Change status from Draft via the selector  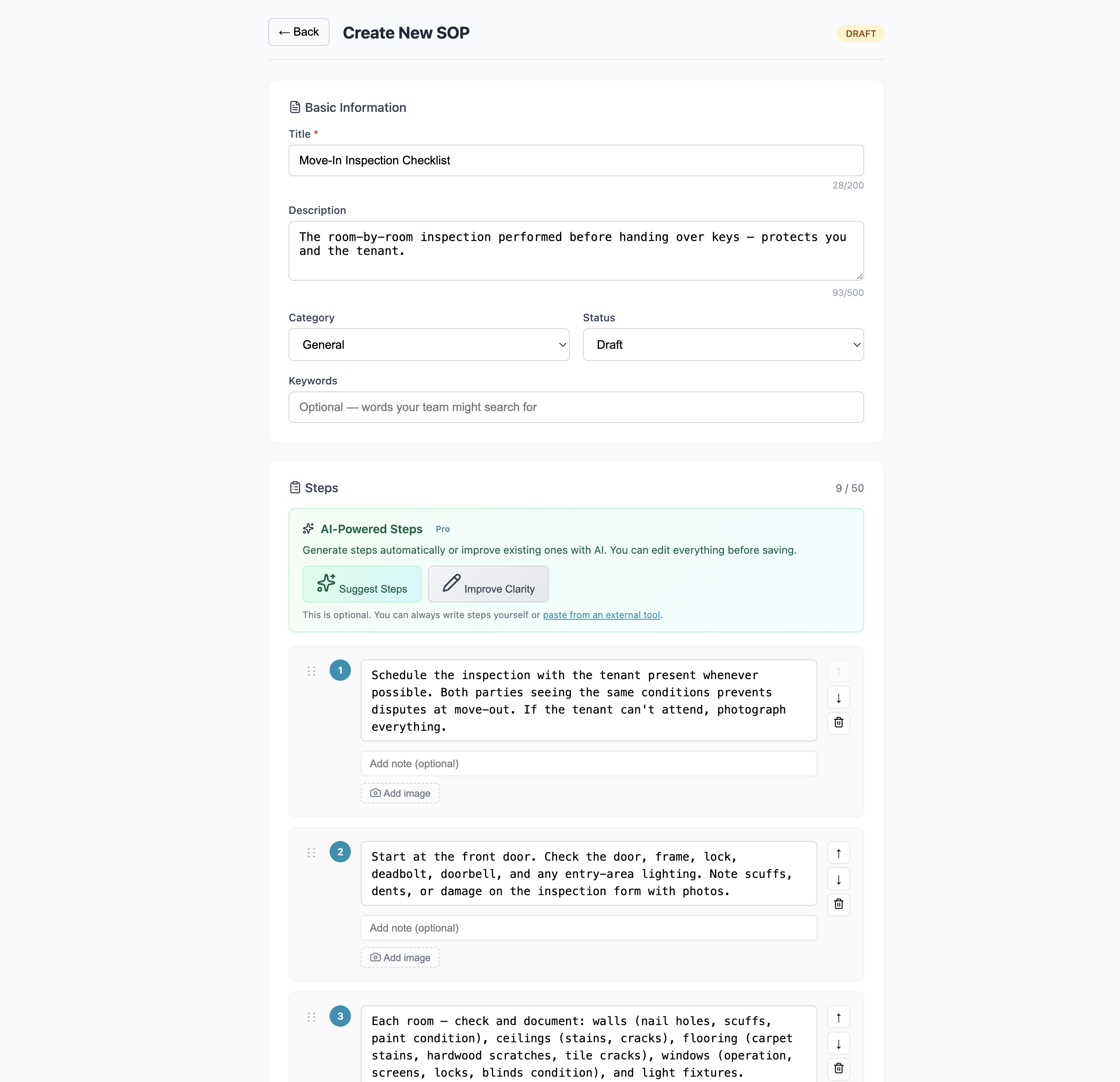[723, 345]
